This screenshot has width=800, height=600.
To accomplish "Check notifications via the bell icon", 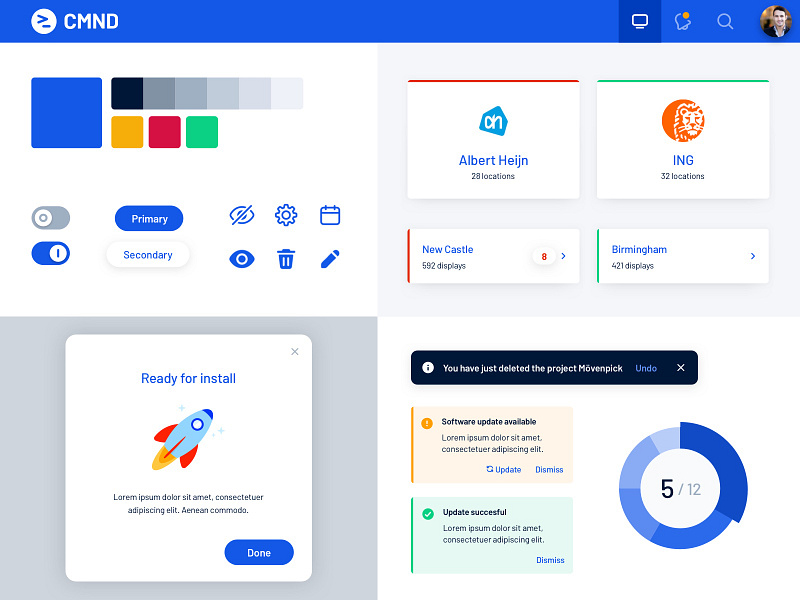I will pyautogui.click(x=682, y=21).
